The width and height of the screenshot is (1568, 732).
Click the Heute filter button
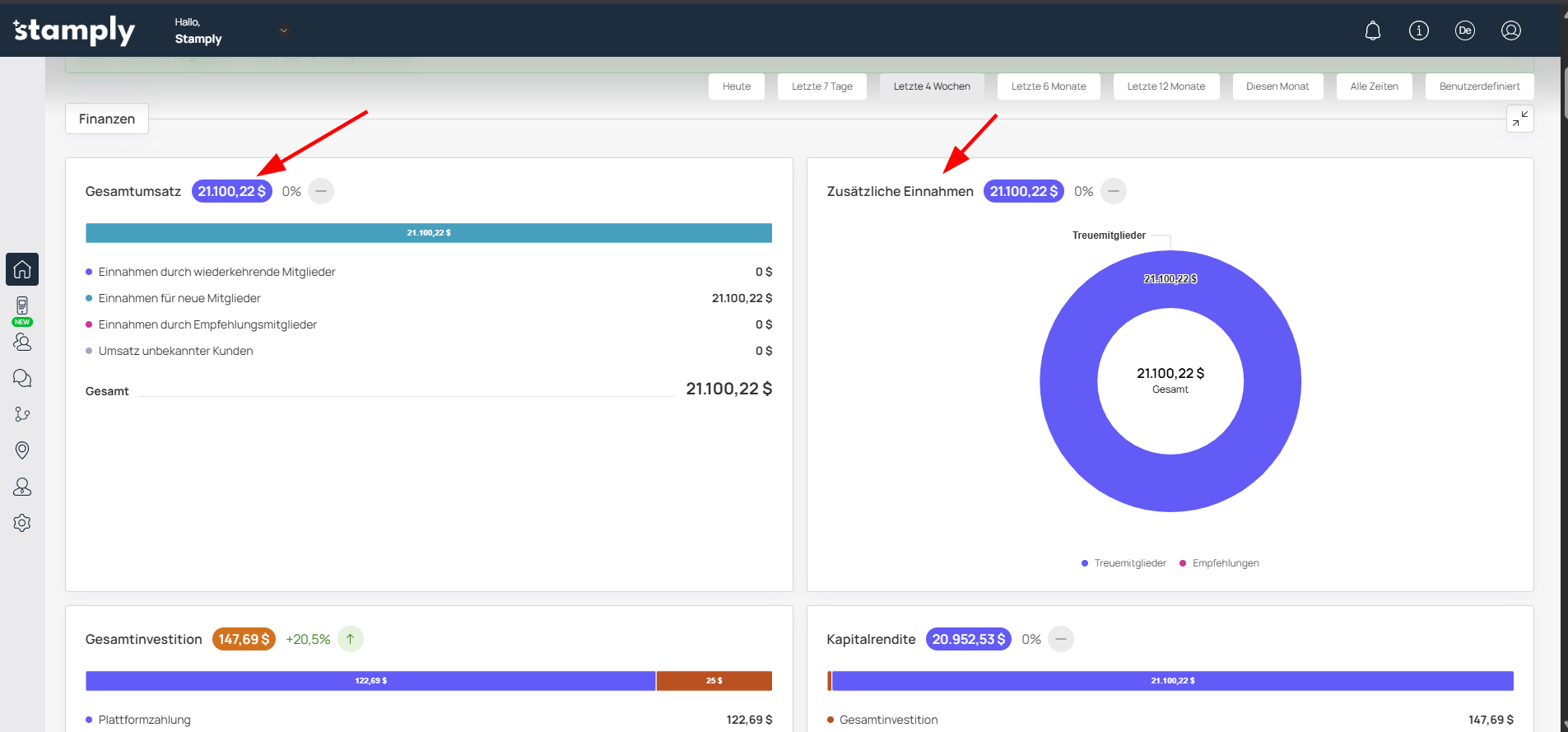[736, 86]
